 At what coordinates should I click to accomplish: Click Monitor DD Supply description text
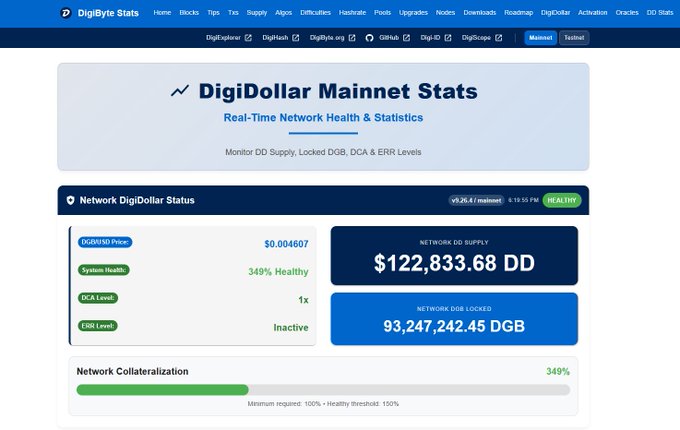323,152
